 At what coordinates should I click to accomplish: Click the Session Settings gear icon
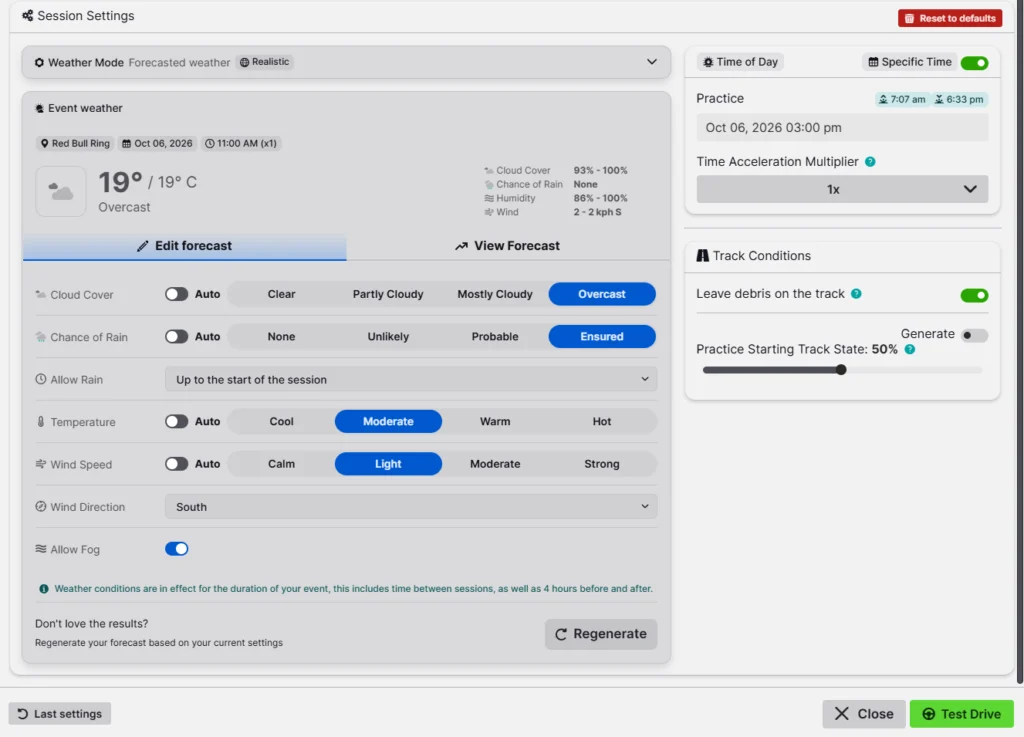(27, 16)
